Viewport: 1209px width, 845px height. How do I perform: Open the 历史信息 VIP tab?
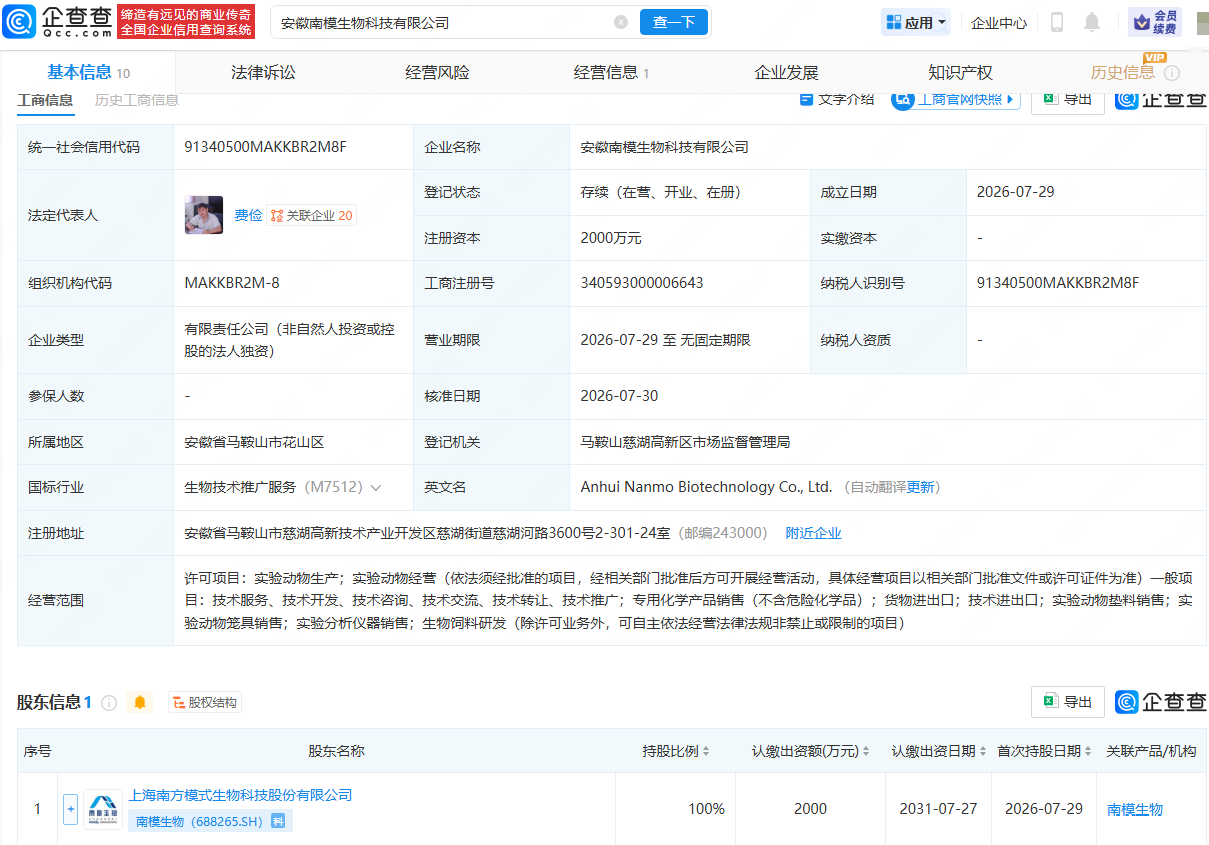[1123, 72]
